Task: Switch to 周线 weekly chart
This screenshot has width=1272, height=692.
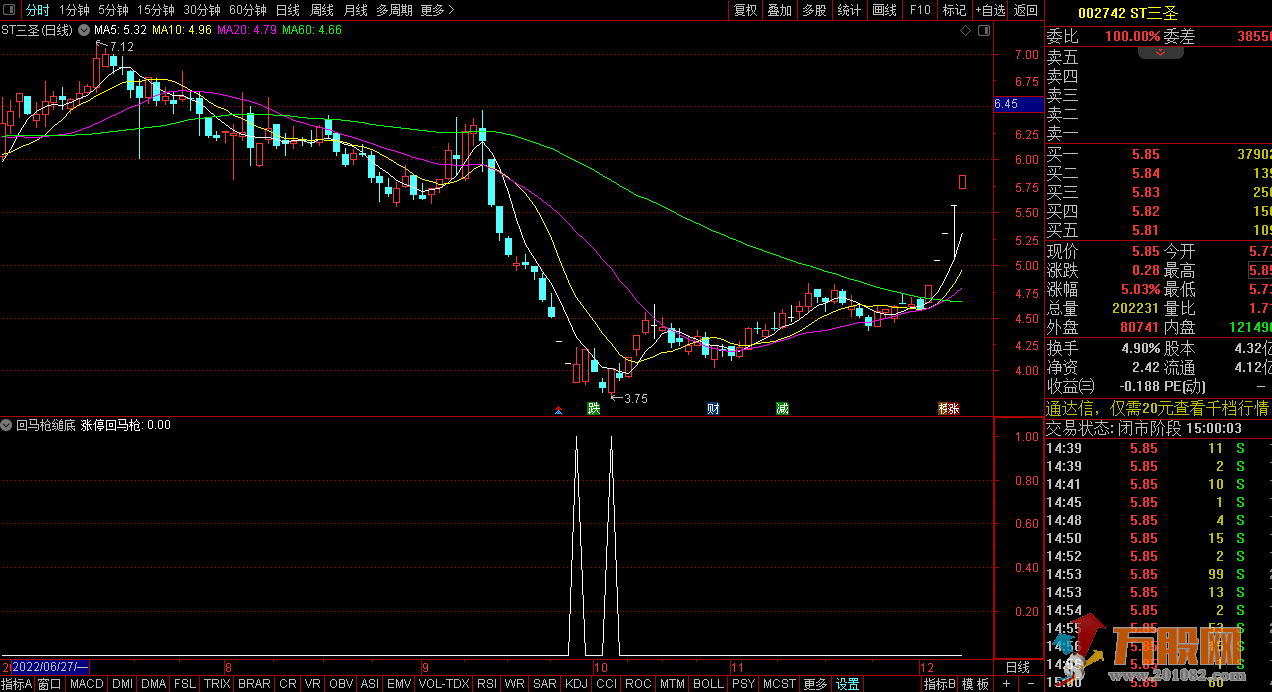Action: tap(321, 10)
